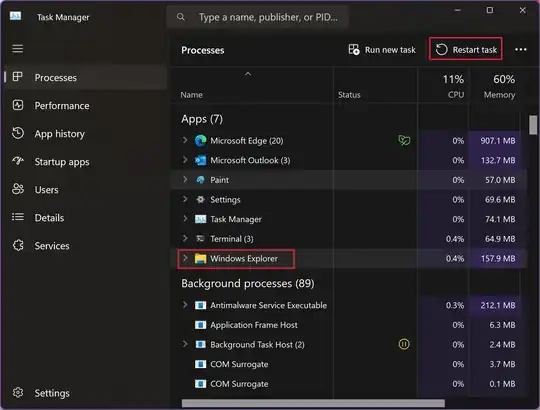Expand the Settings process row

185,199
